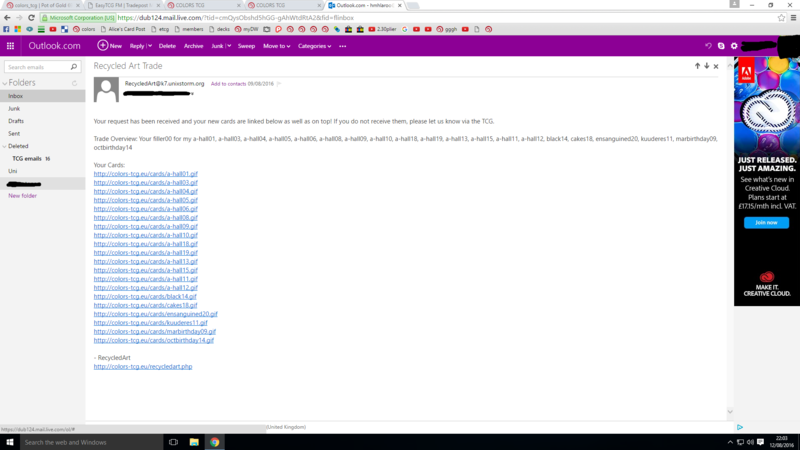Click the Join now button in Adobe ad
800x450 pixels.
click(766, 222)
